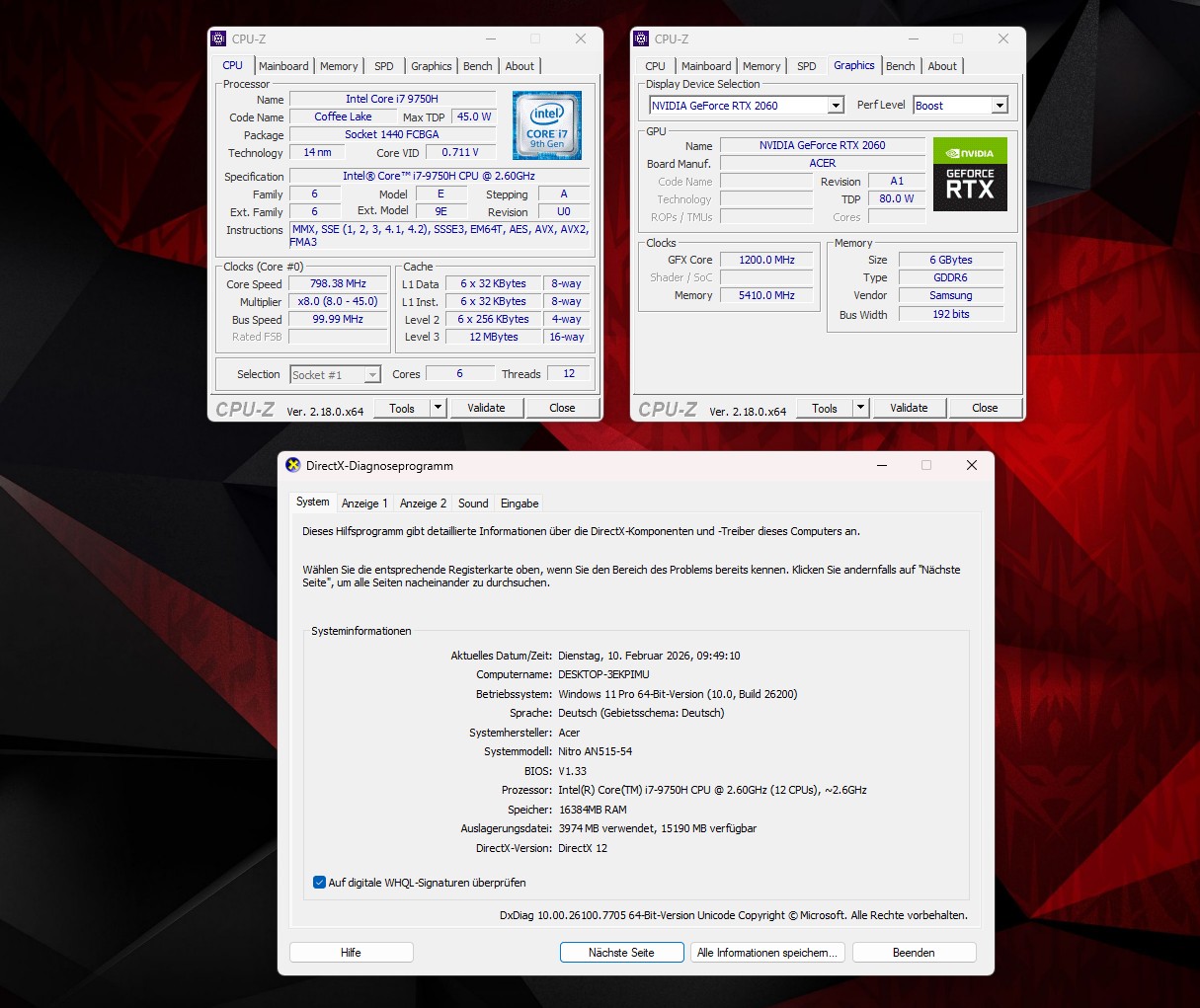Uncheck 'Auf digitale WHQL-Signaturen überprüfen'
This screenshot has height=1008, width=1200.
coord(319,883)
